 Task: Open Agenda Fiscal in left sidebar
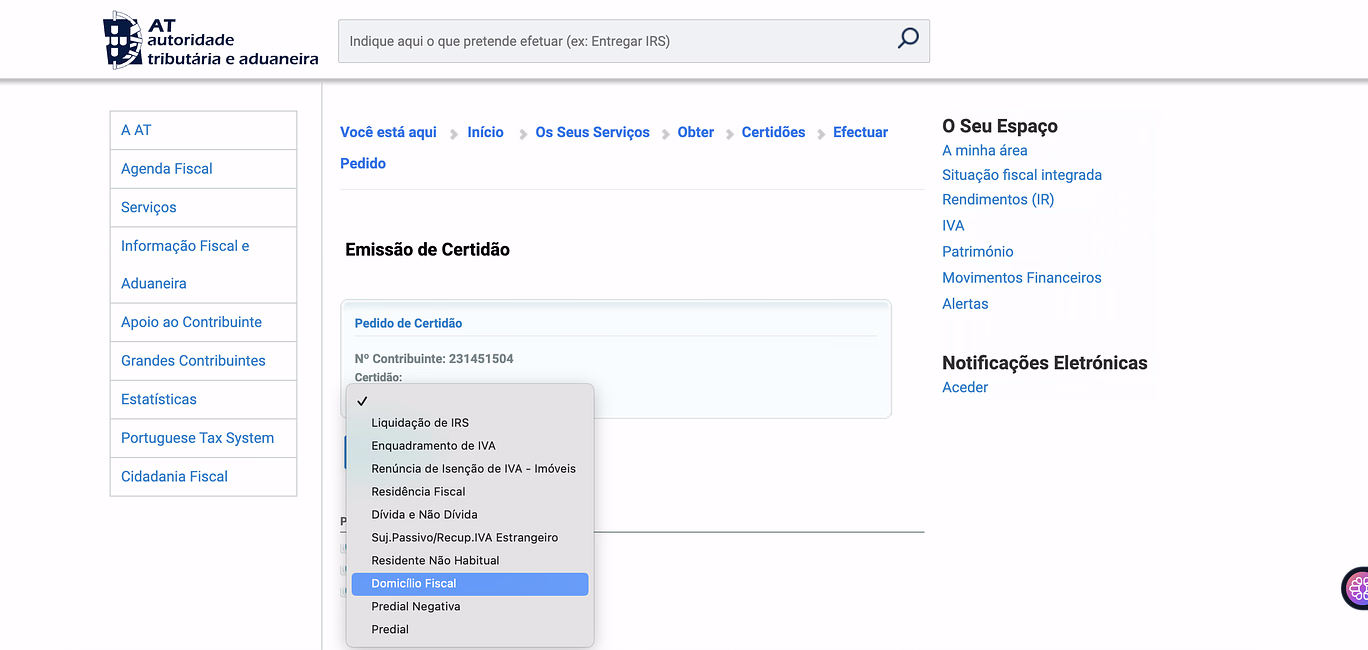(x=167, y=169)
